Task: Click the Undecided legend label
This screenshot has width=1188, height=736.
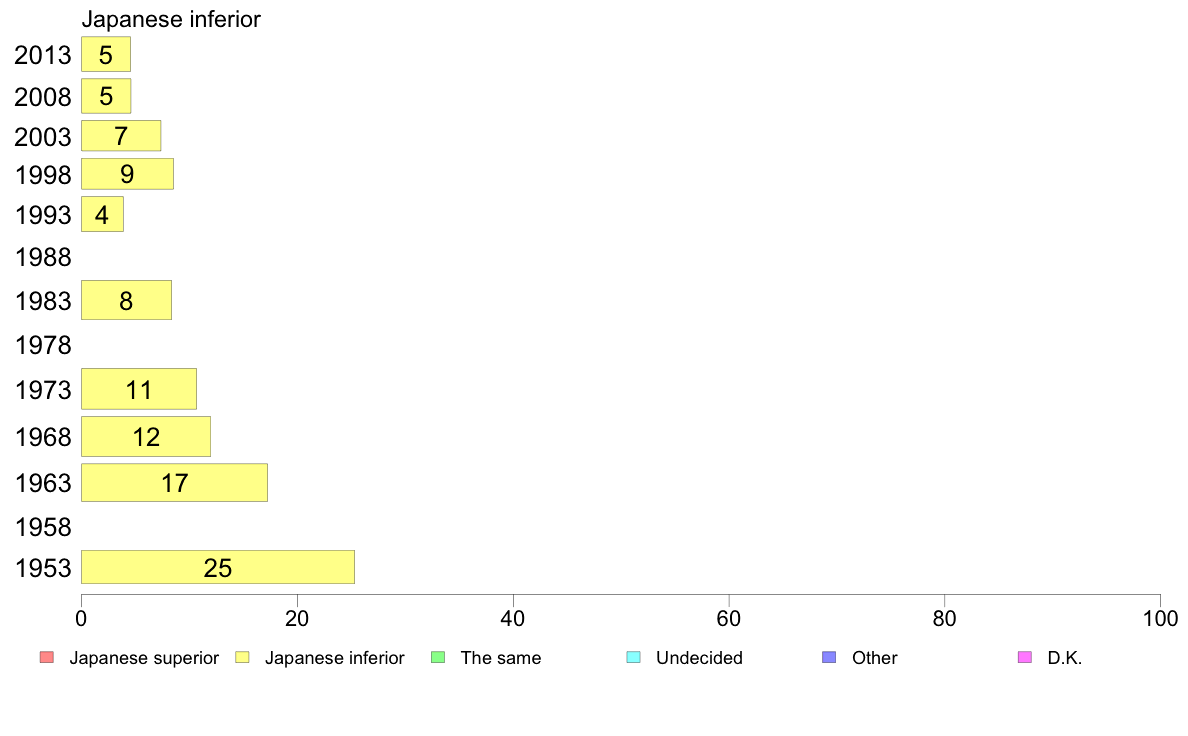Action: 699,658
